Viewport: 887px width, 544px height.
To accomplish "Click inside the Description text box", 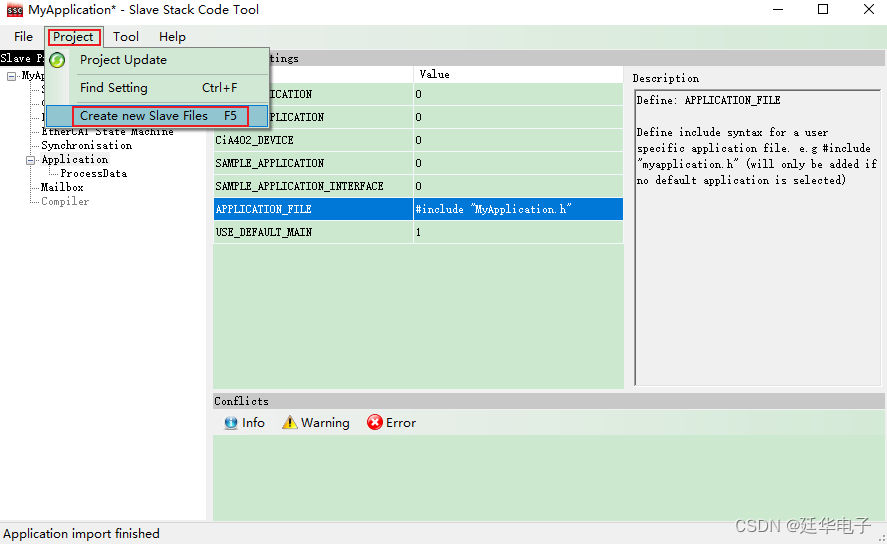I will pyautogui.click(x=757, y=238).
